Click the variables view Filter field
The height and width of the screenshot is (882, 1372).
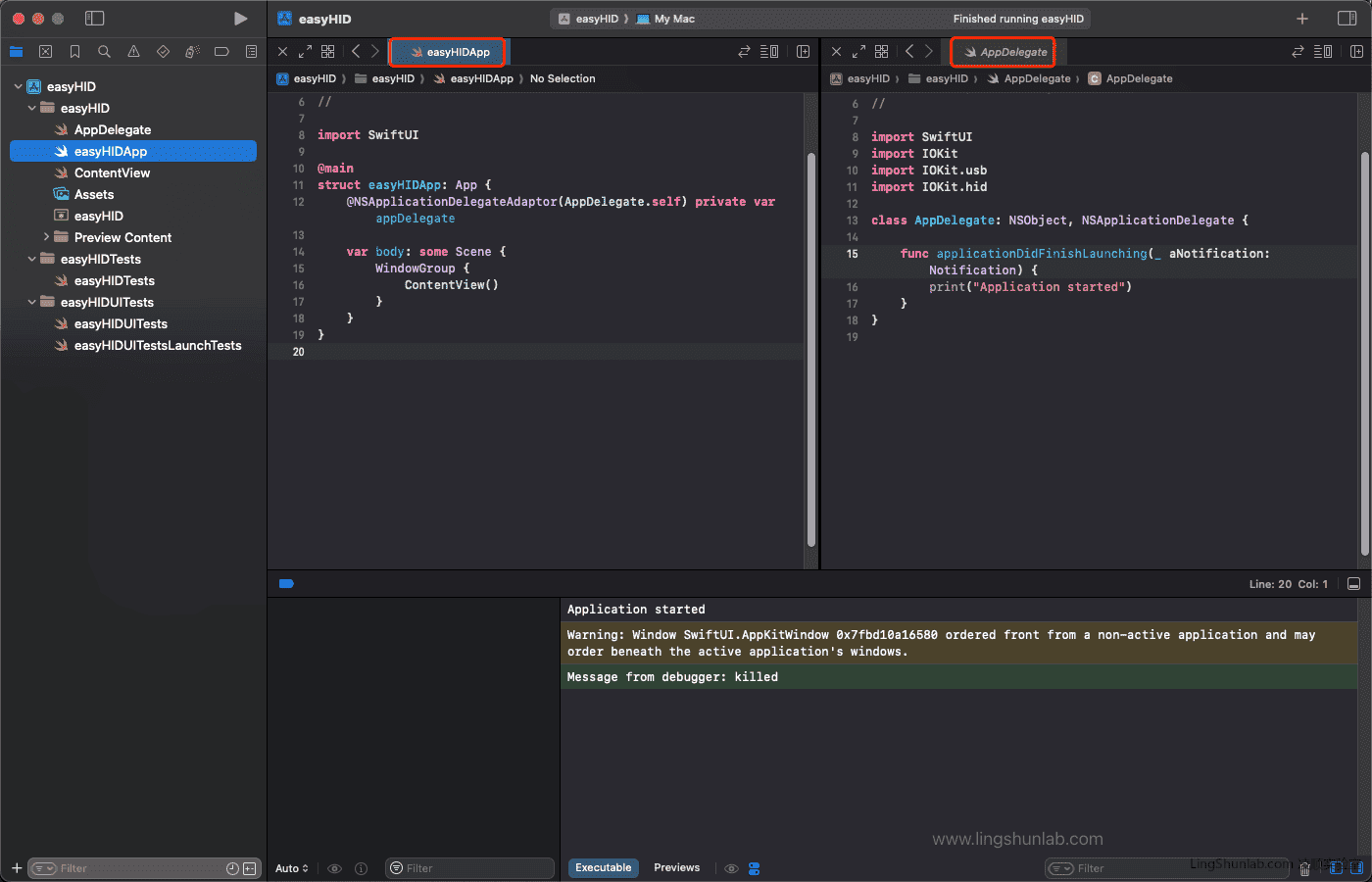pyautogui.click(x=470, y=868)
